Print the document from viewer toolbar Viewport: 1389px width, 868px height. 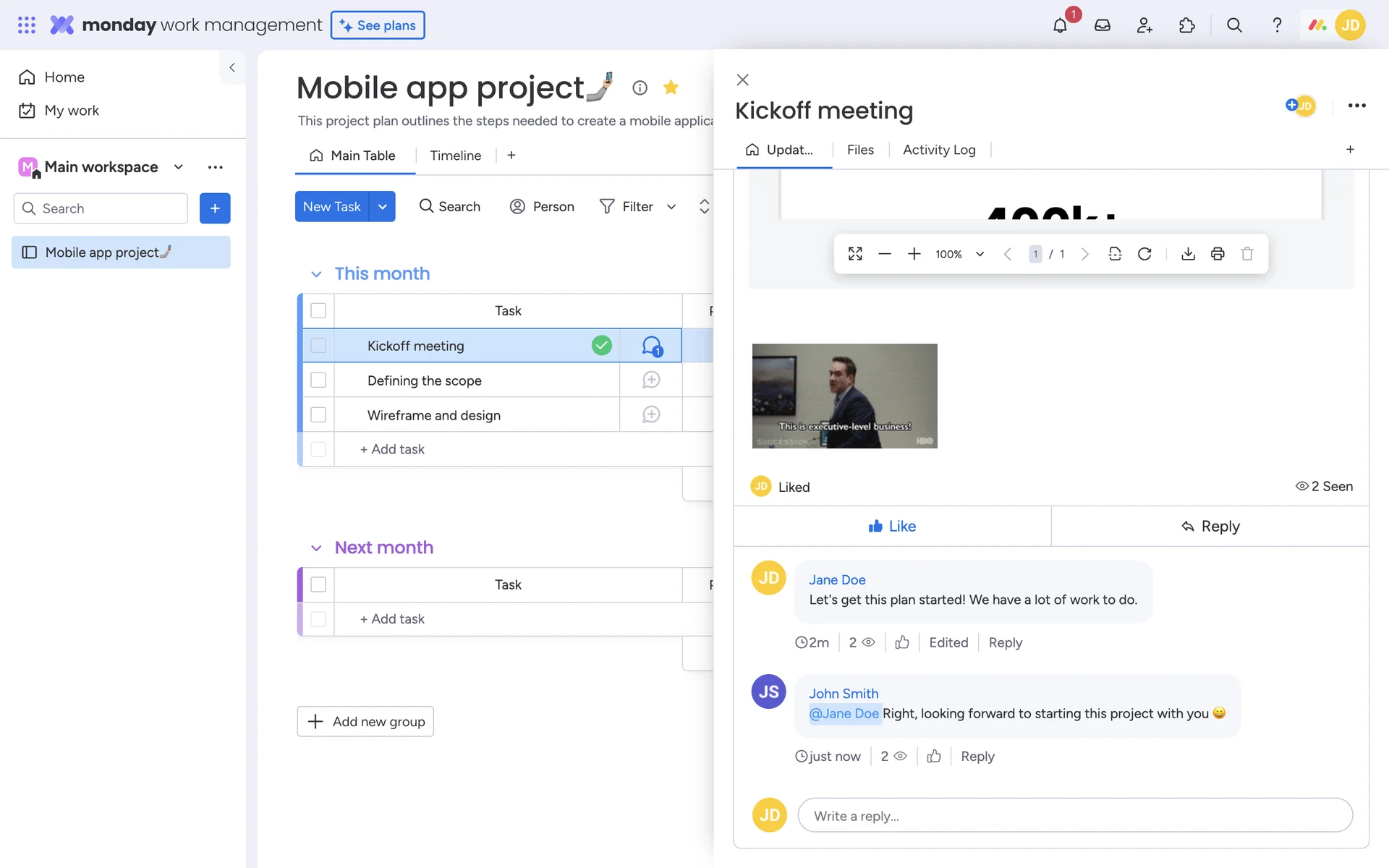(x=1218, y=254)
